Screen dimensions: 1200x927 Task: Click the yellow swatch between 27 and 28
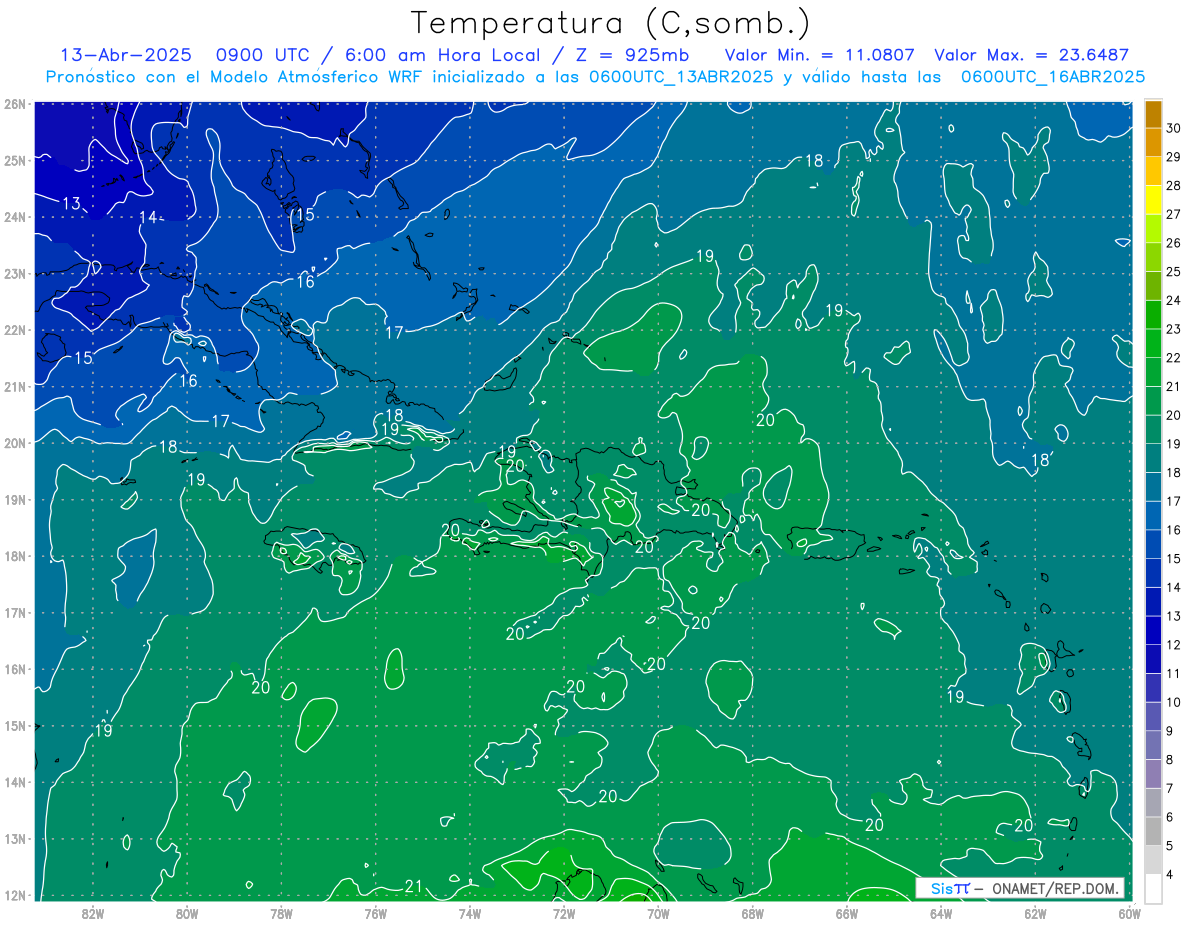1153,200
